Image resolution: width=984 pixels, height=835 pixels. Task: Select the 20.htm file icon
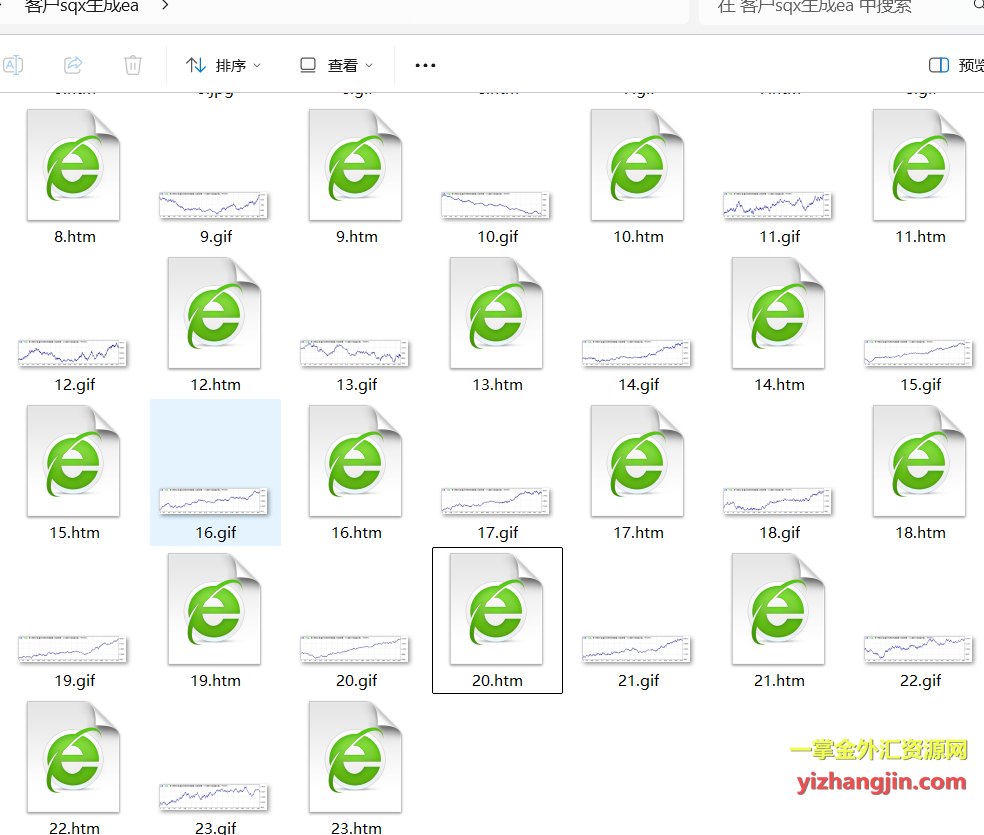pos(497,609)
